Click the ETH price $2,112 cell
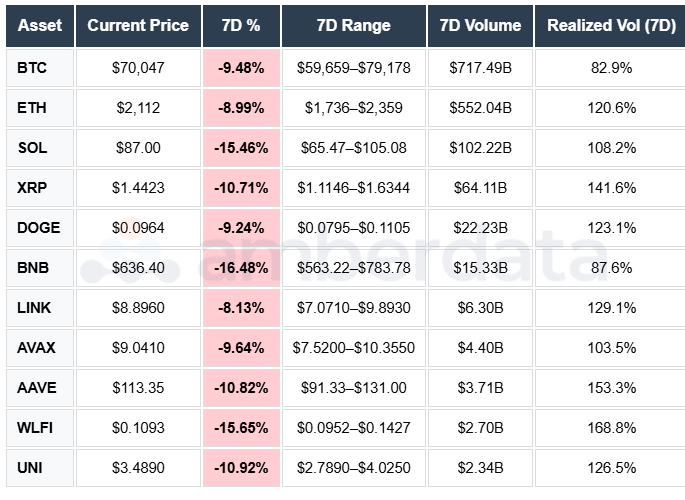Screen dimensions: 685x500 (138, 108)
